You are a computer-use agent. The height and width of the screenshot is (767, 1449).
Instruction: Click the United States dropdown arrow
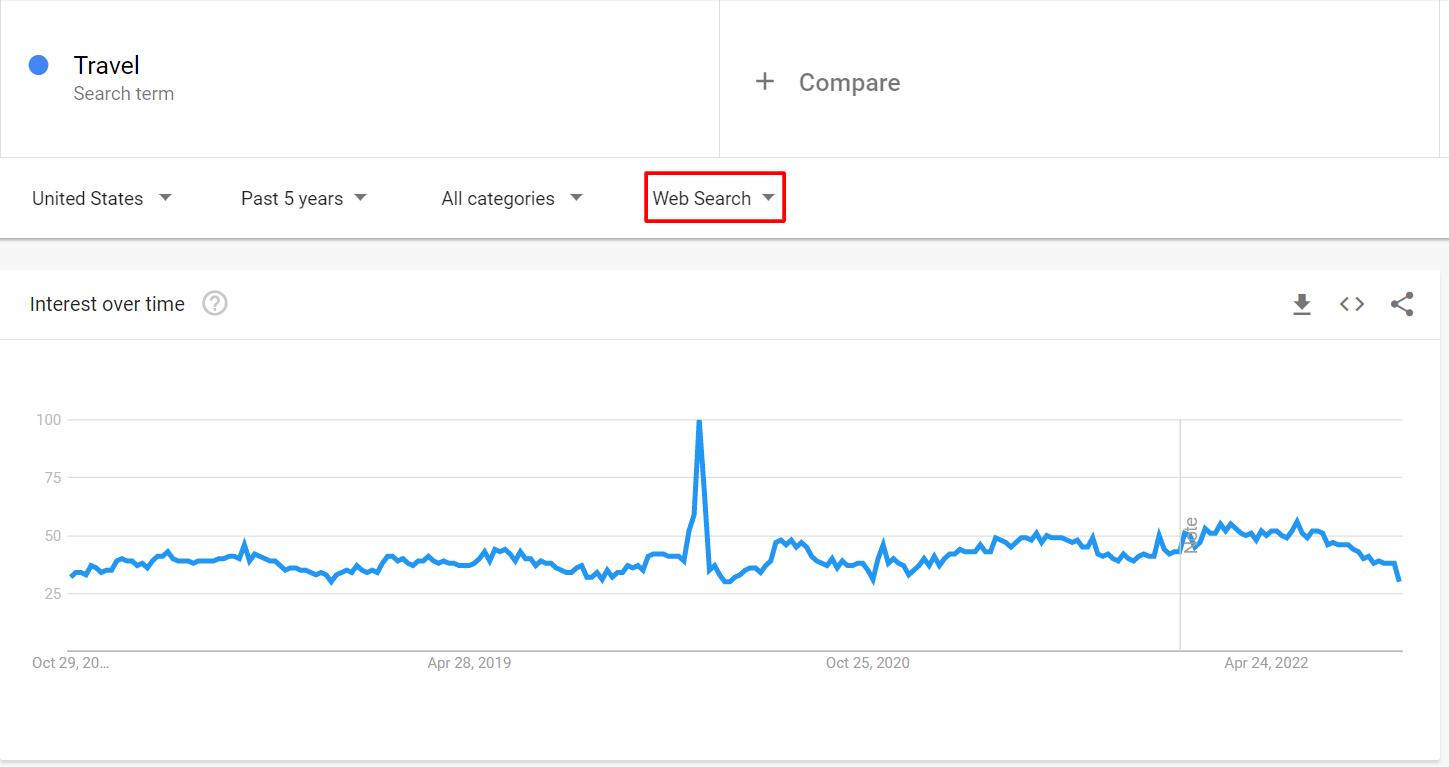point(165,197)
